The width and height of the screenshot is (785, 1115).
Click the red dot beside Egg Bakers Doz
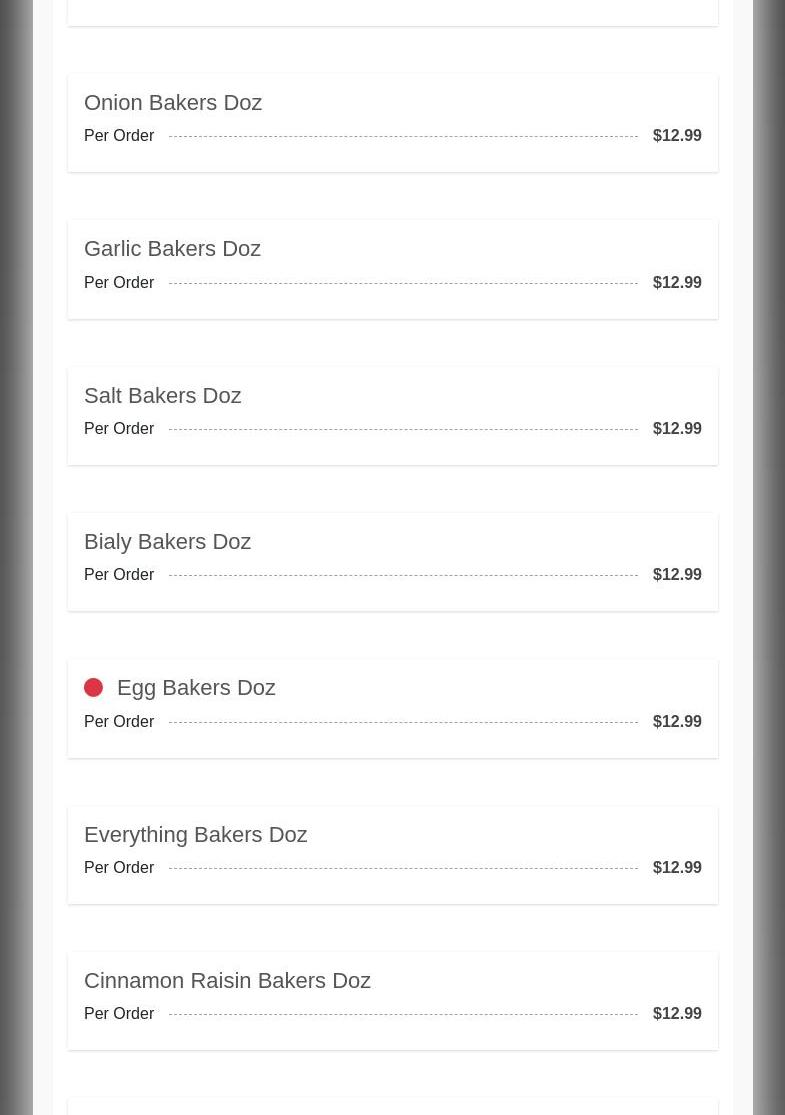[x=93, y=688]
